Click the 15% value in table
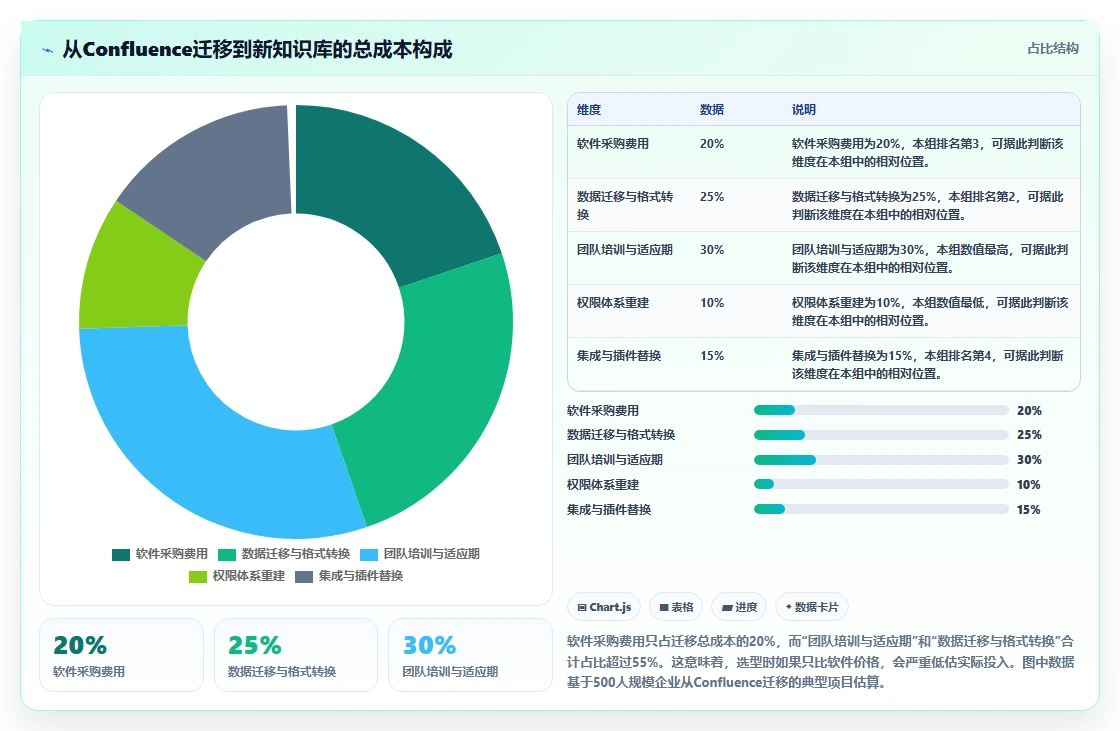Image resolution: width=1120 pixels, height=731 pixels. click(712, 356)
